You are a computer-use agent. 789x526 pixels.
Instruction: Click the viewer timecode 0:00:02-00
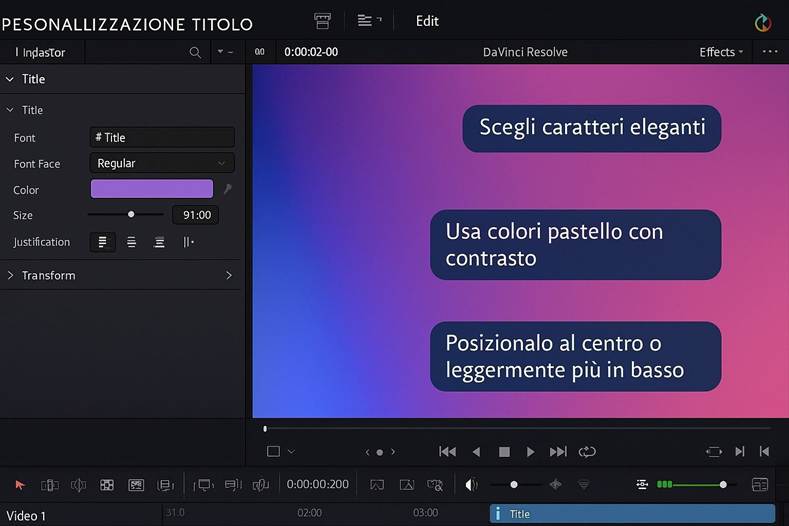coord(311,52)
